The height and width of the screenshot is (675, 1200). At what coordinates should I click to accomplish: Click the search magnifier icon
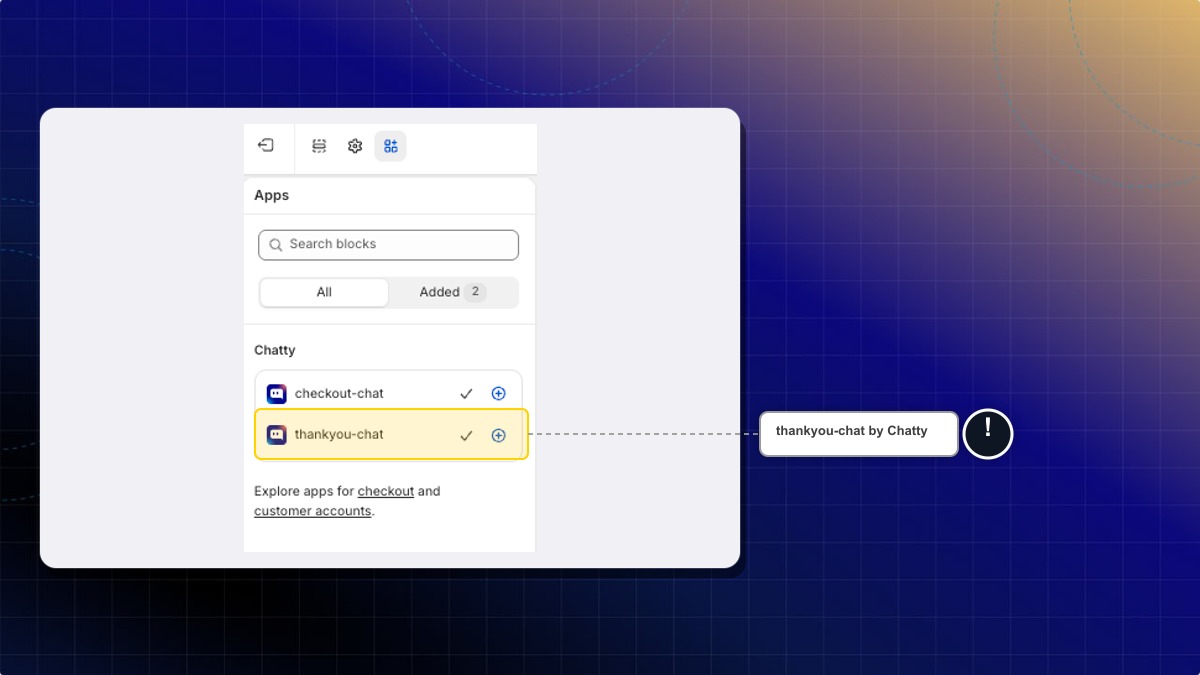pos(276,245)
